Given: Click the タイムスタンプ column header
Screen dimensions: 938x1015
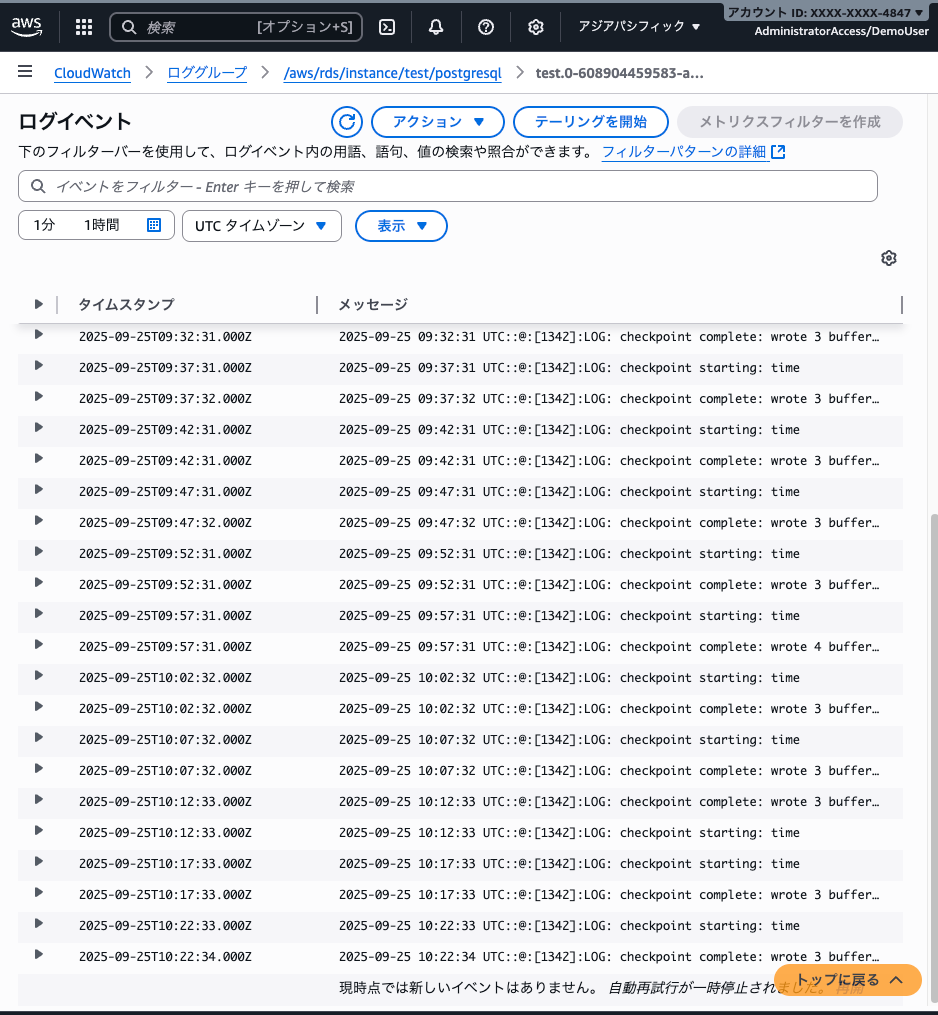Looking at the screenshot, I should 127,304.
